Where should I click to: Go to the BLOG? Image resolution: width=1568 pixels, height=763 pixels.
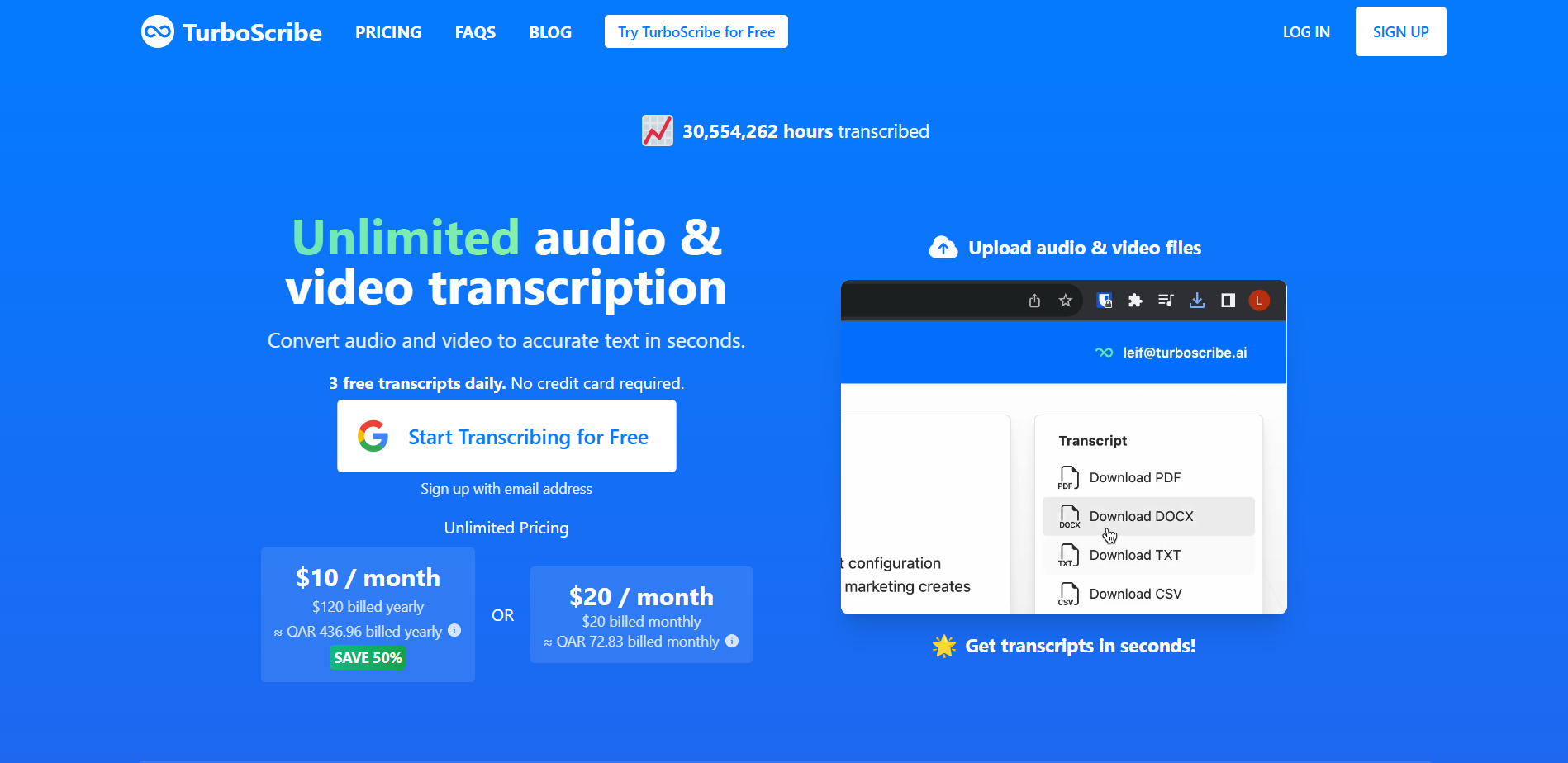click(x=550, y=32)
